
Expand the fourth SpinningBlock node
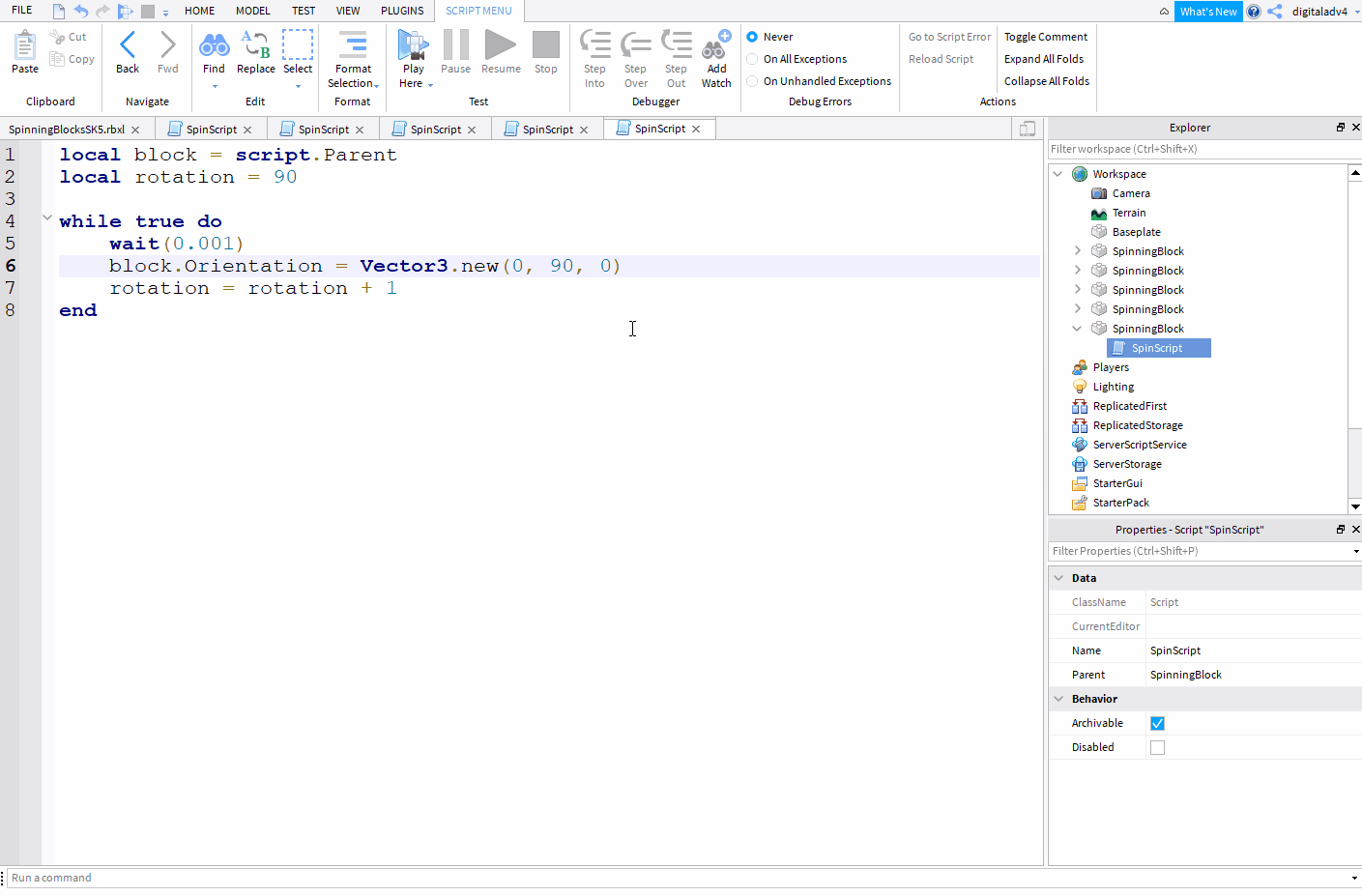1078,309
